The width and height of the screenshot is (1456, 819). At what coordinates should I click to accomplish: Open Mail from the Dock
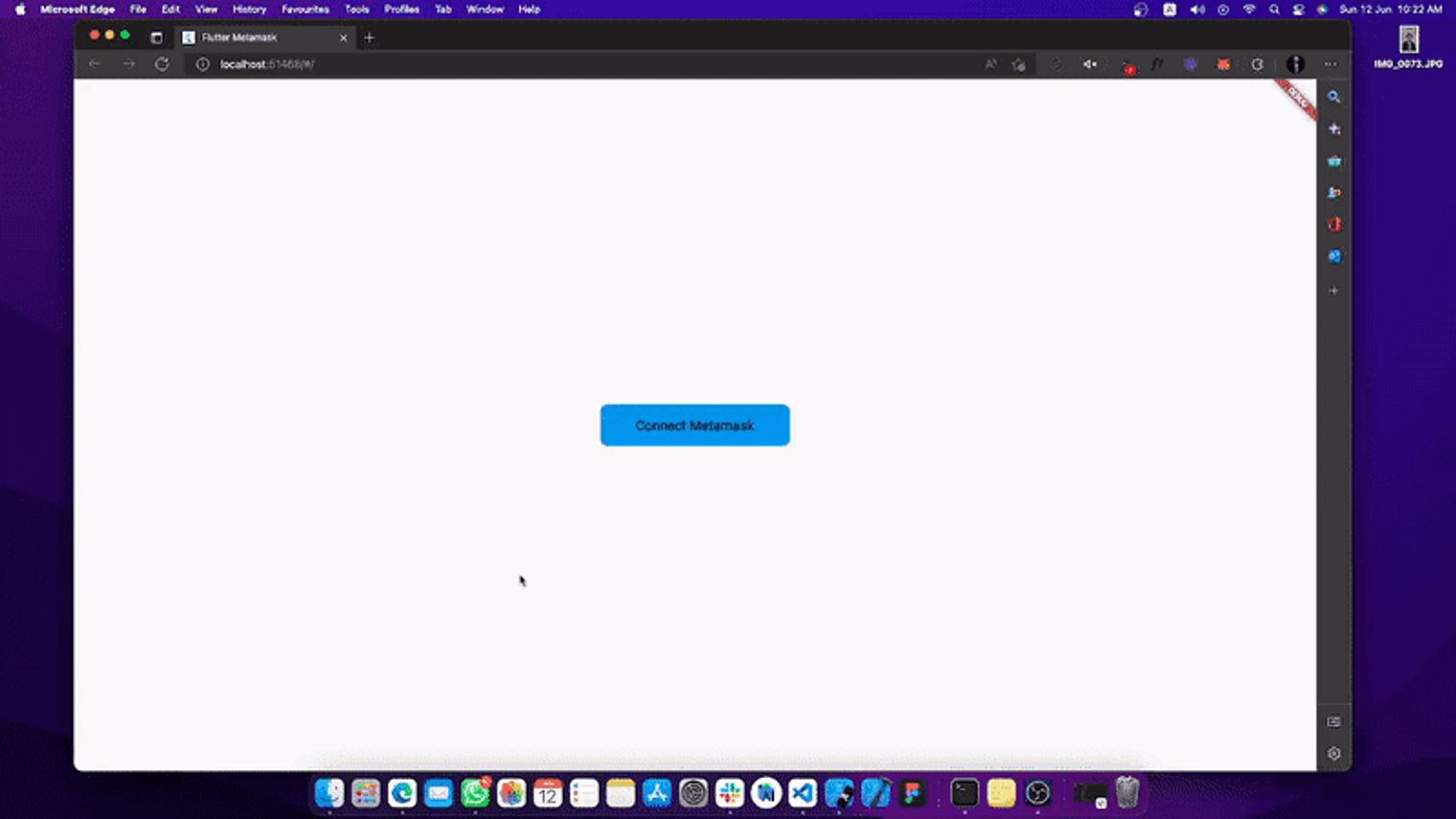tap(439, 793)
